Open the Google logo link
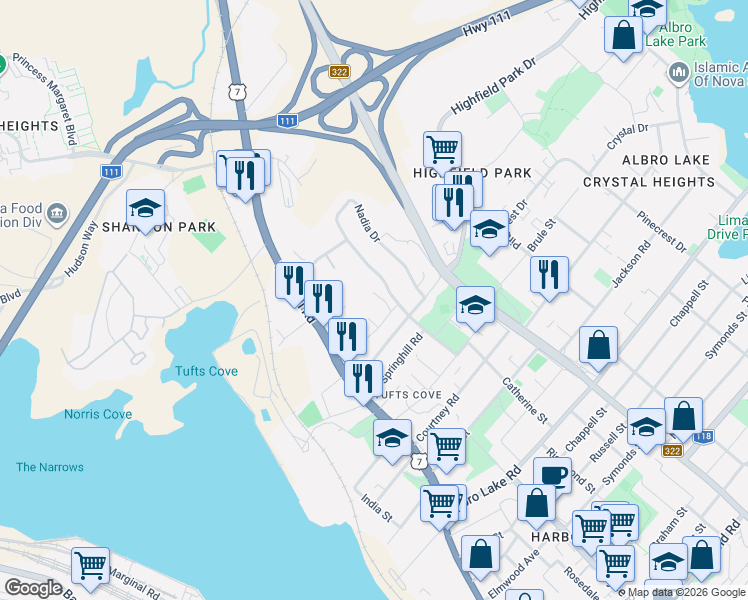748x600 pixels. click(33, 588)
